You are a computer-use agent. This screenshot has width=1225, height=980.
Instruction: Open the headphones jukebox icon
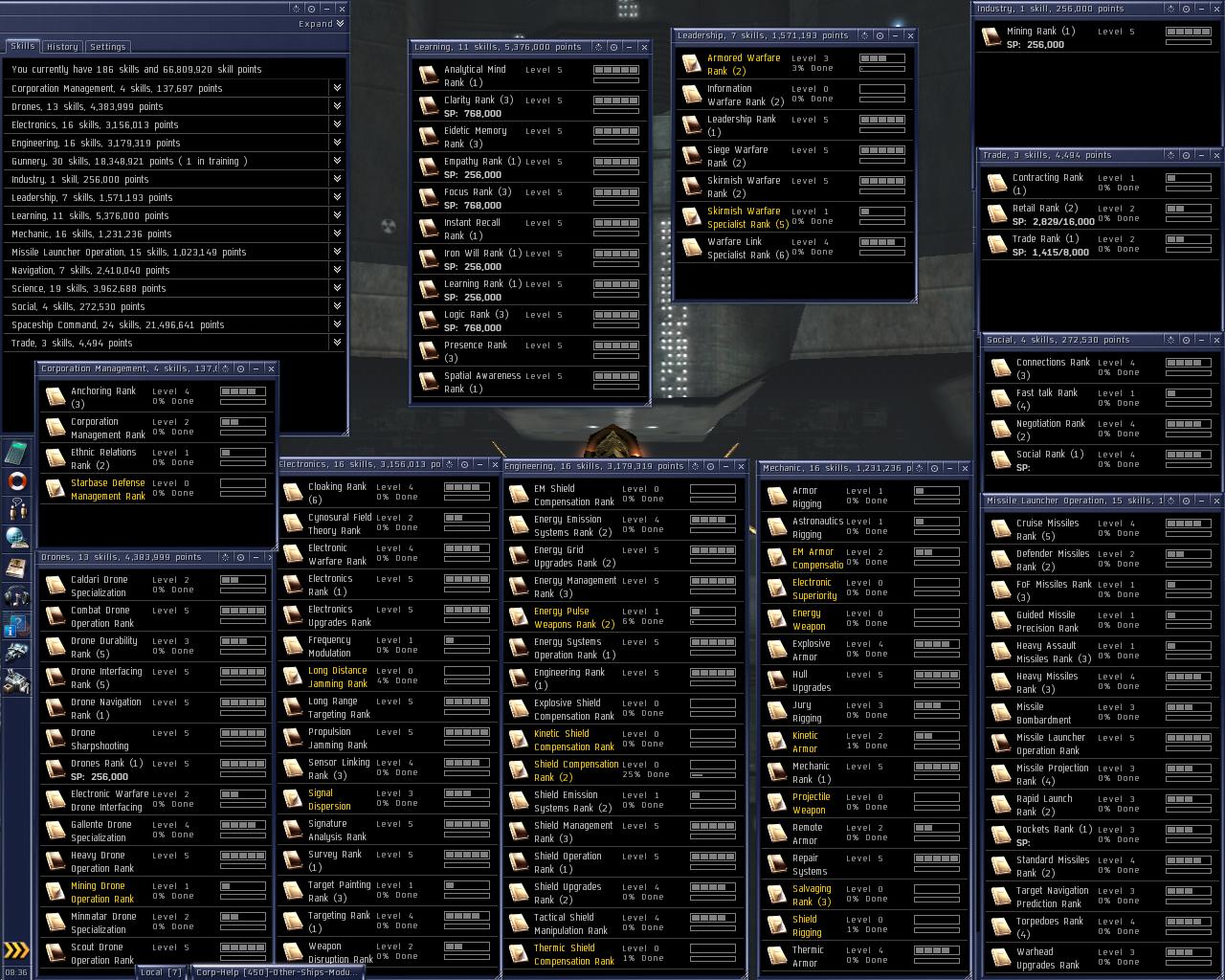(16, 595)
